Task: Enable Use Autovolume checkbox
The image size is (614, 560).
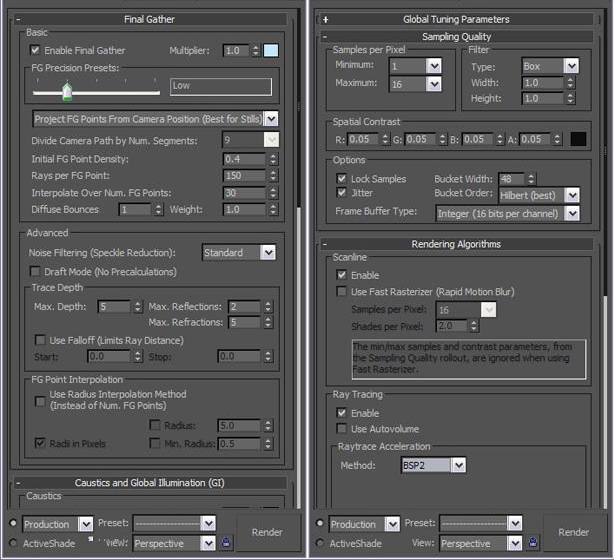Action: click(x=341, y=429)
